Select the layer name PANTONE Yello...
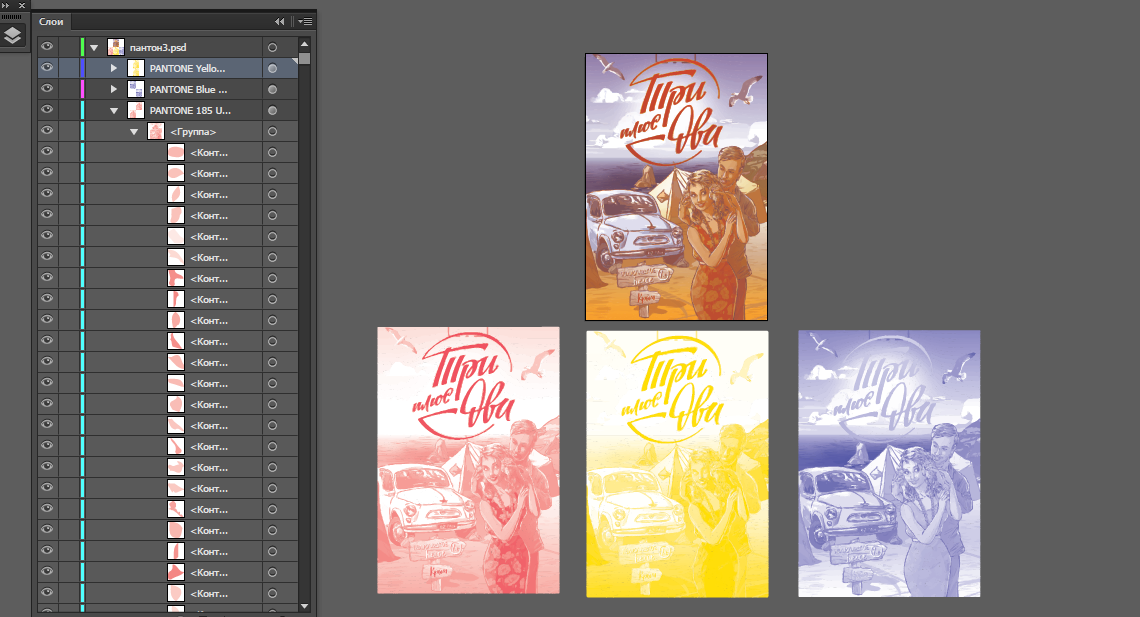 [x=188, y=68]
